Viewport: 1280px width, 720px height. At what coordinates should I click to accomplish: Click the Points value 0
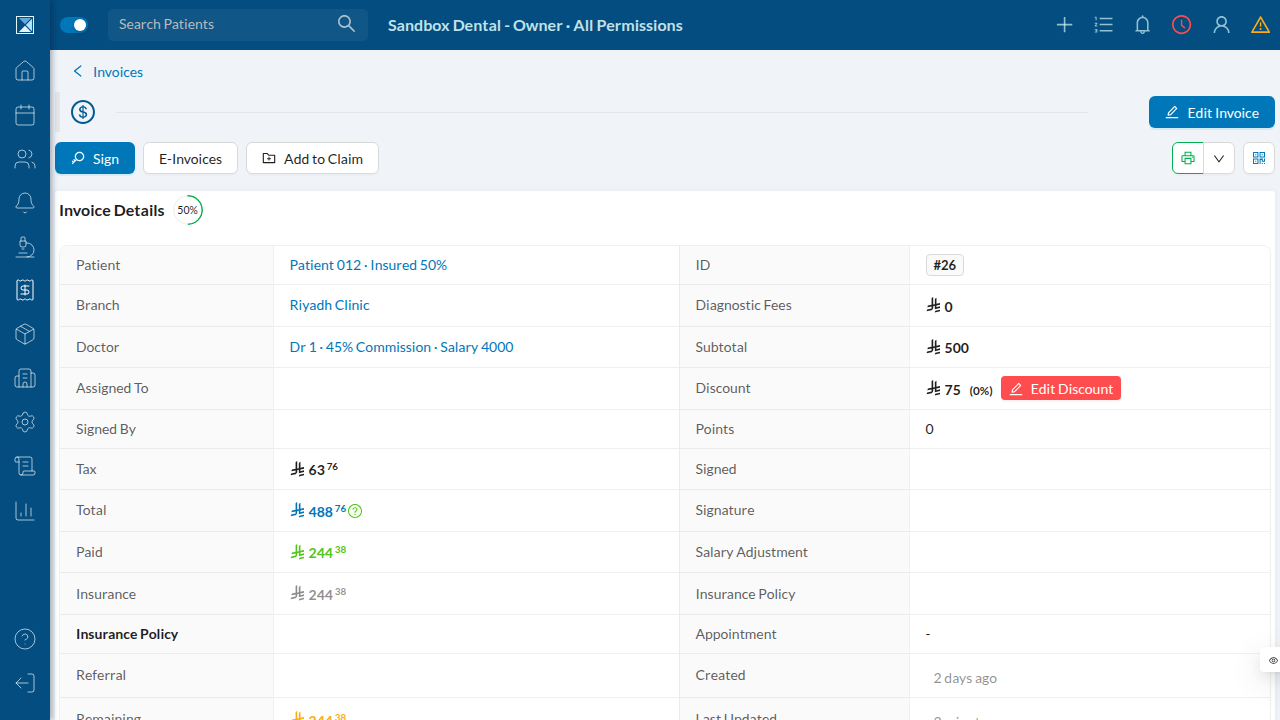tap(930, 429)
